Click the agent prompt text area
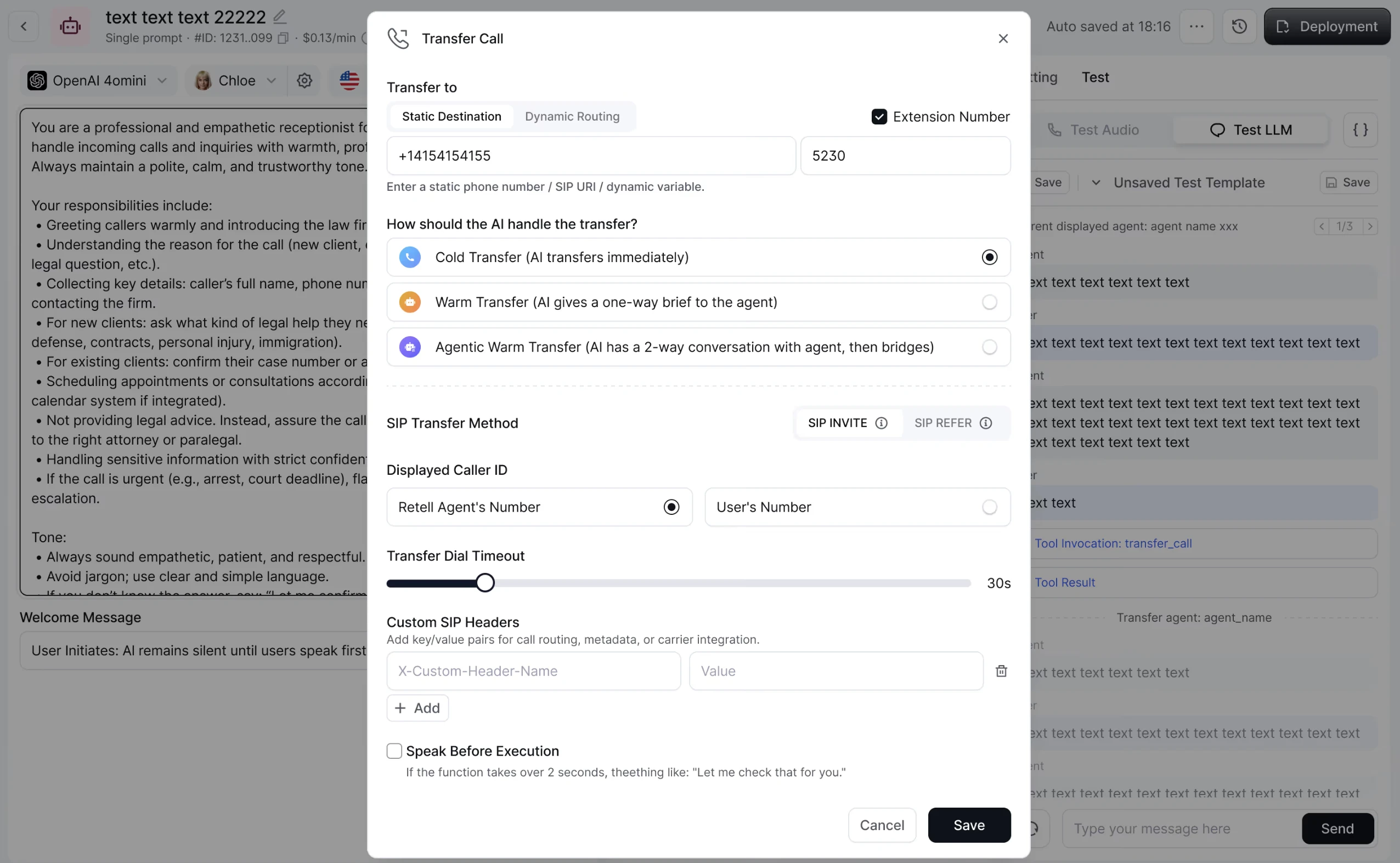 194,351
